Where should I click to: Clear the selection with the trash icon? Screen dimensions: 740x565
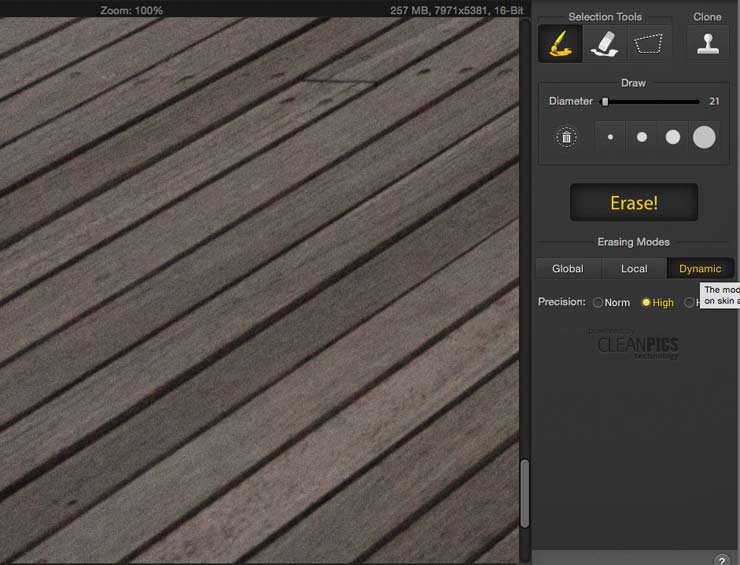(x=566, y=137)
